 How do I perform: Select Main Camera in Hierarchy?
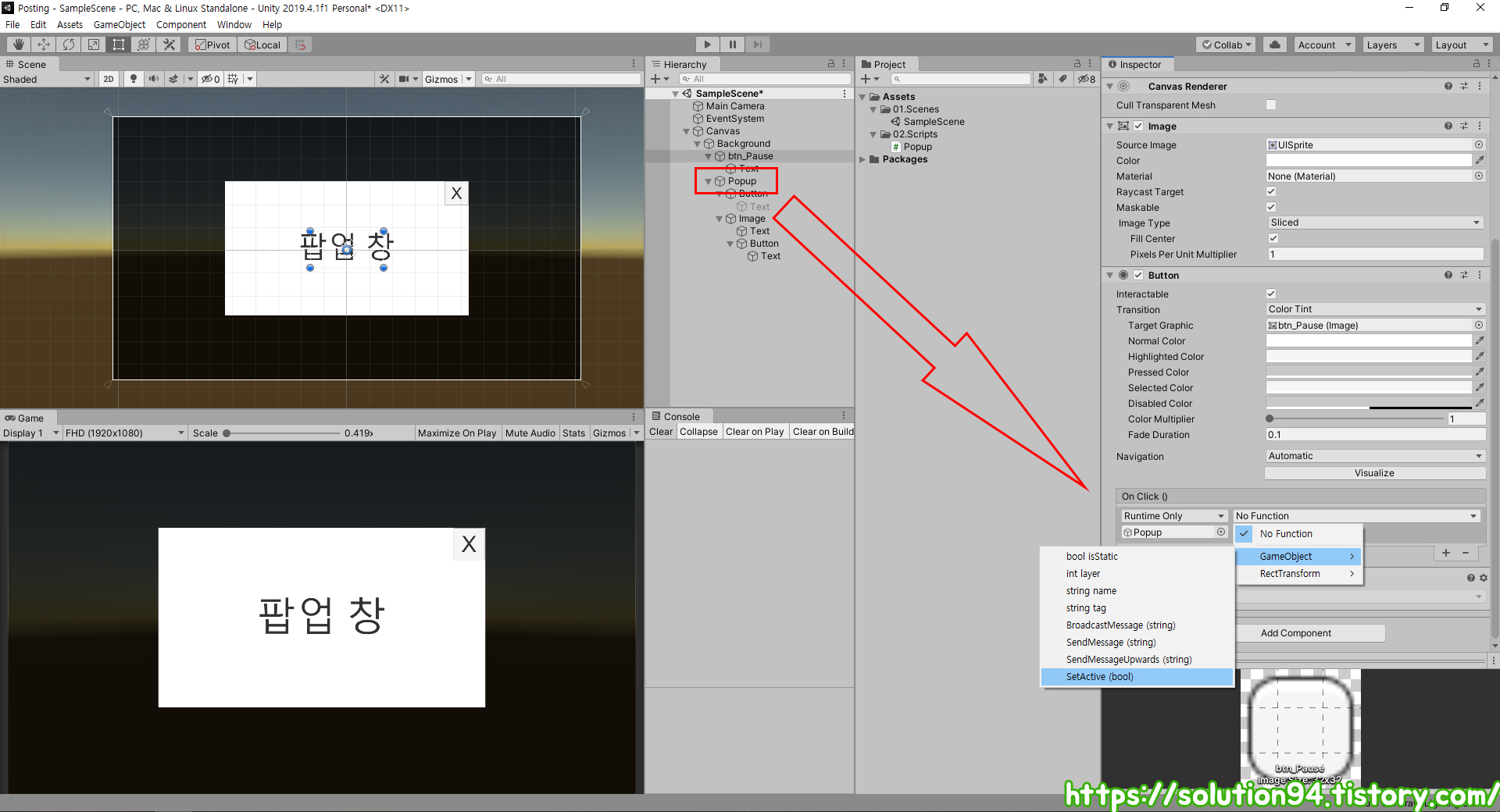735,106
